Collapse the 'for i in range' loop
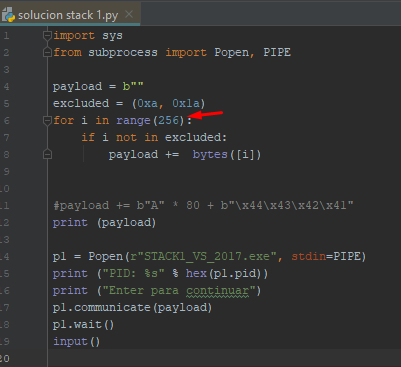401x367 pixels. (x=47, y=120)
